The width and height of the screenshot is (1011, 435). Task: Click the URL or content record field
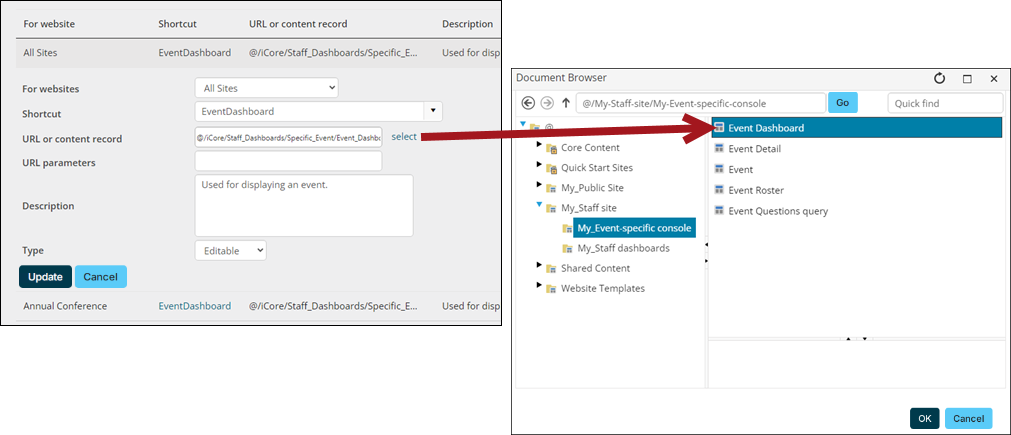288,137
